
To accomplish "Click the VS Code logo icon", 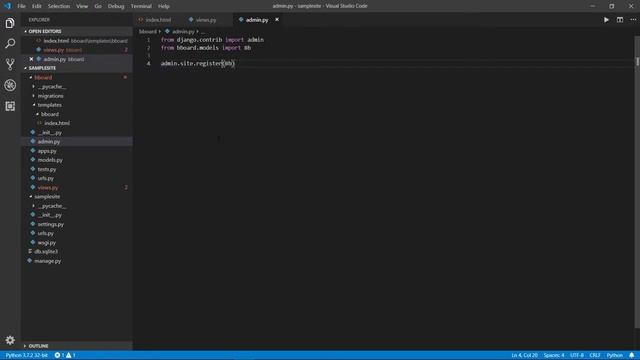I will (x=7, y=6).
